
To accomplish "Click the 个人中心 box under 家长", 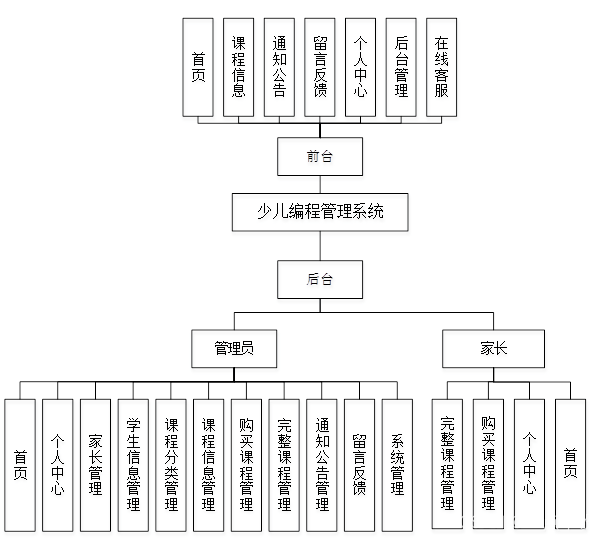I will pyautogui.click(x=529, y=464).
